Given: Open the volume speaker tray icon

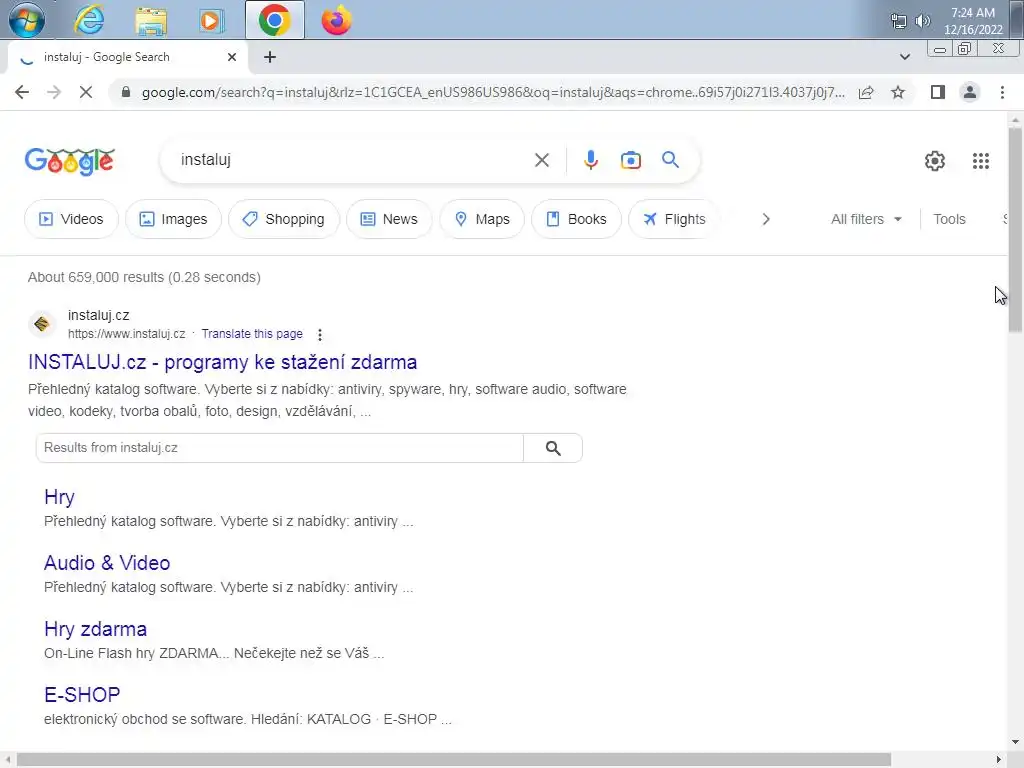Looking at the screenshot, I should 922,21.
